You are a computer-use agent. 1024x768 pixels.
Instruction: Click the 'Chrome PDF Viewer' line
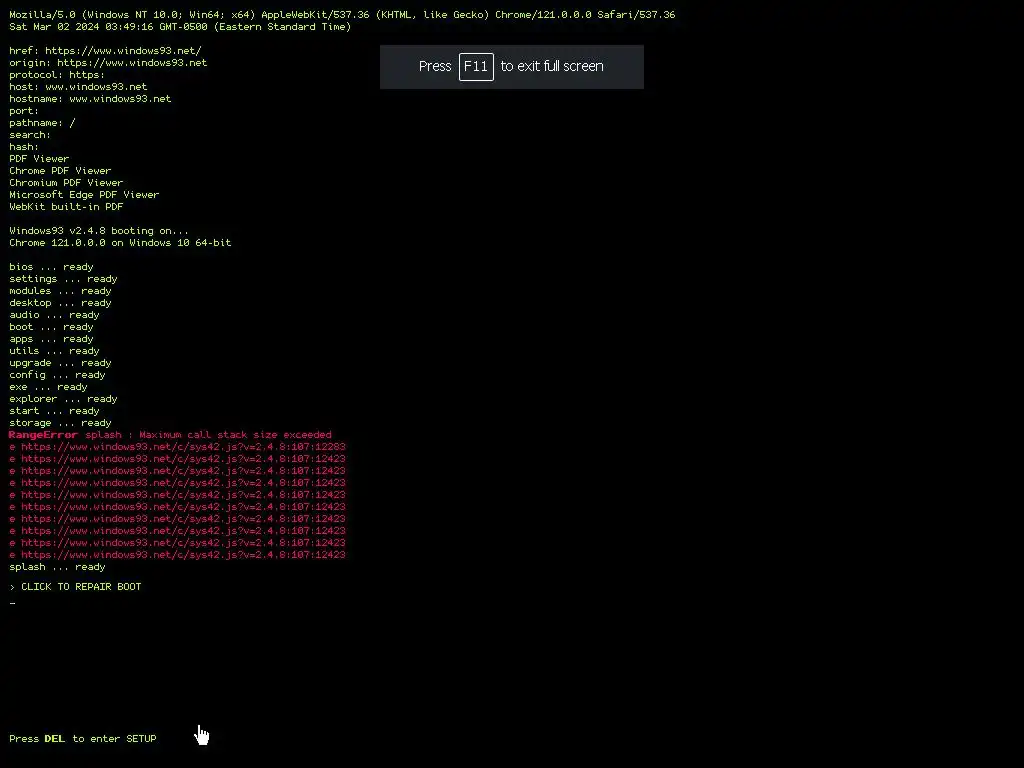click(x=60, y=170)
